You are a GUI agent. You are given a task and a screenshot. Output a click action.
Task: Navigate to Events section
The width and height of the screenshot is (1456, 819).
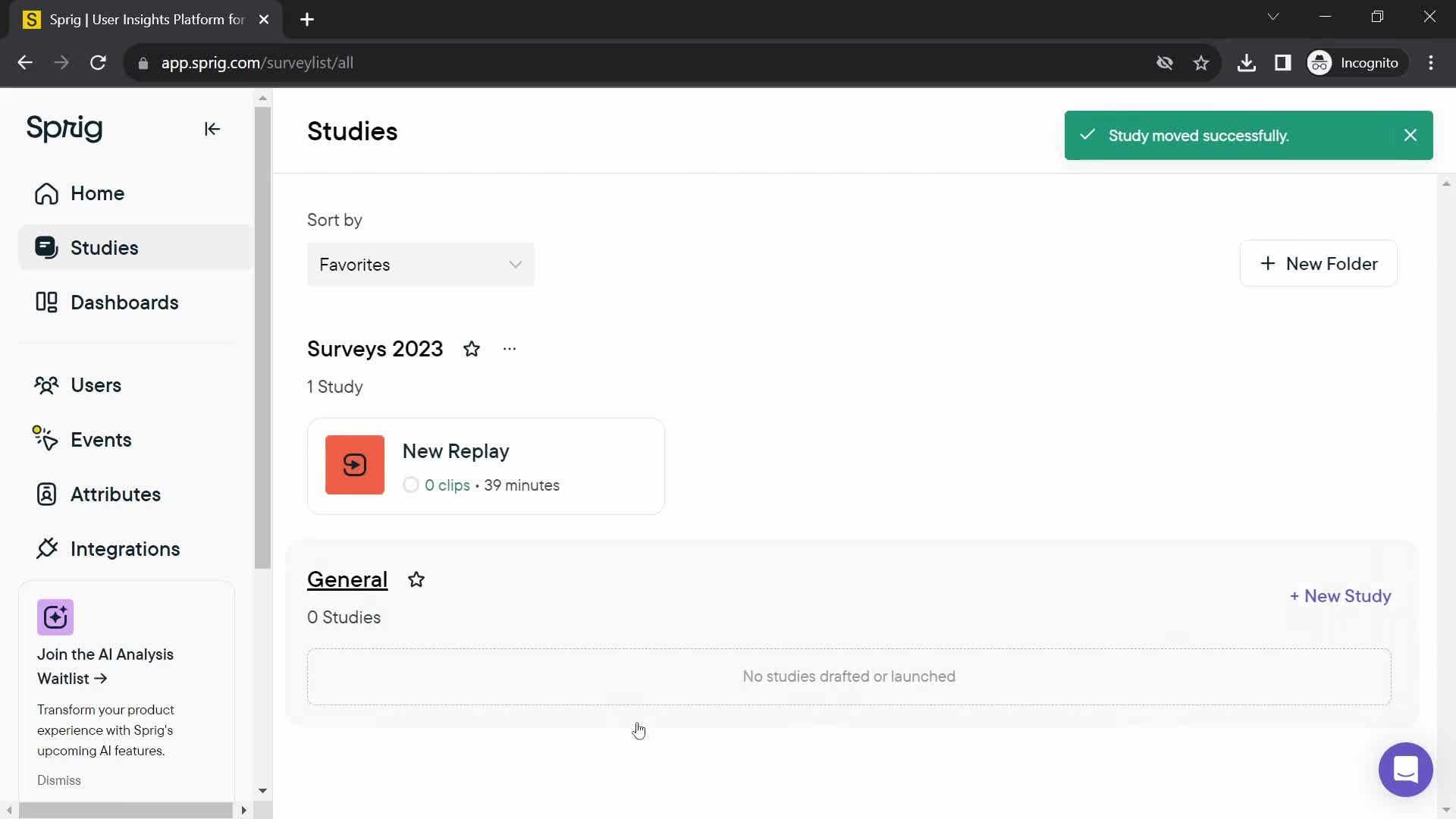pyautogui.click(x=101, y=440)
